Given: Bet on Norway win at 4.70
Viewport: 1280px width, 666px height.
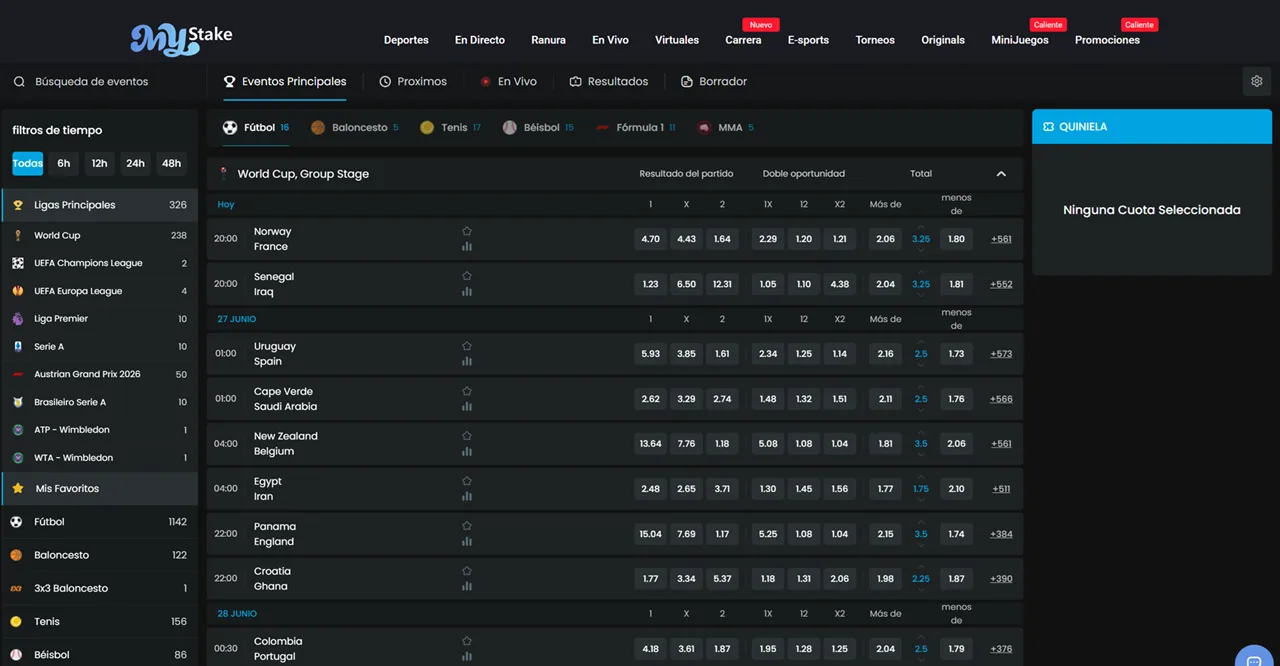Looking at the screenshot, I should (x=650, y=239).
